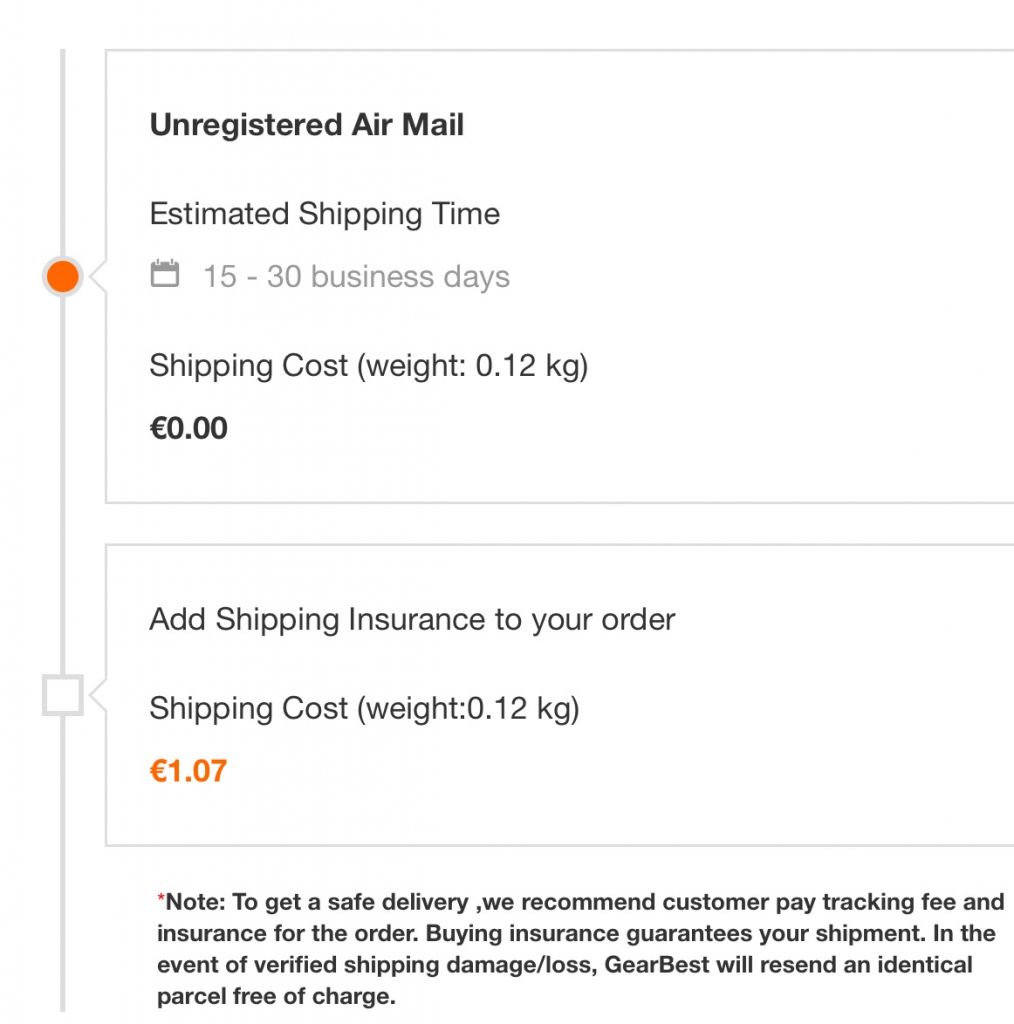The image size is (1014, 1024).
Task: Click the parcel free of charge text
Action: tap(276, 996)
